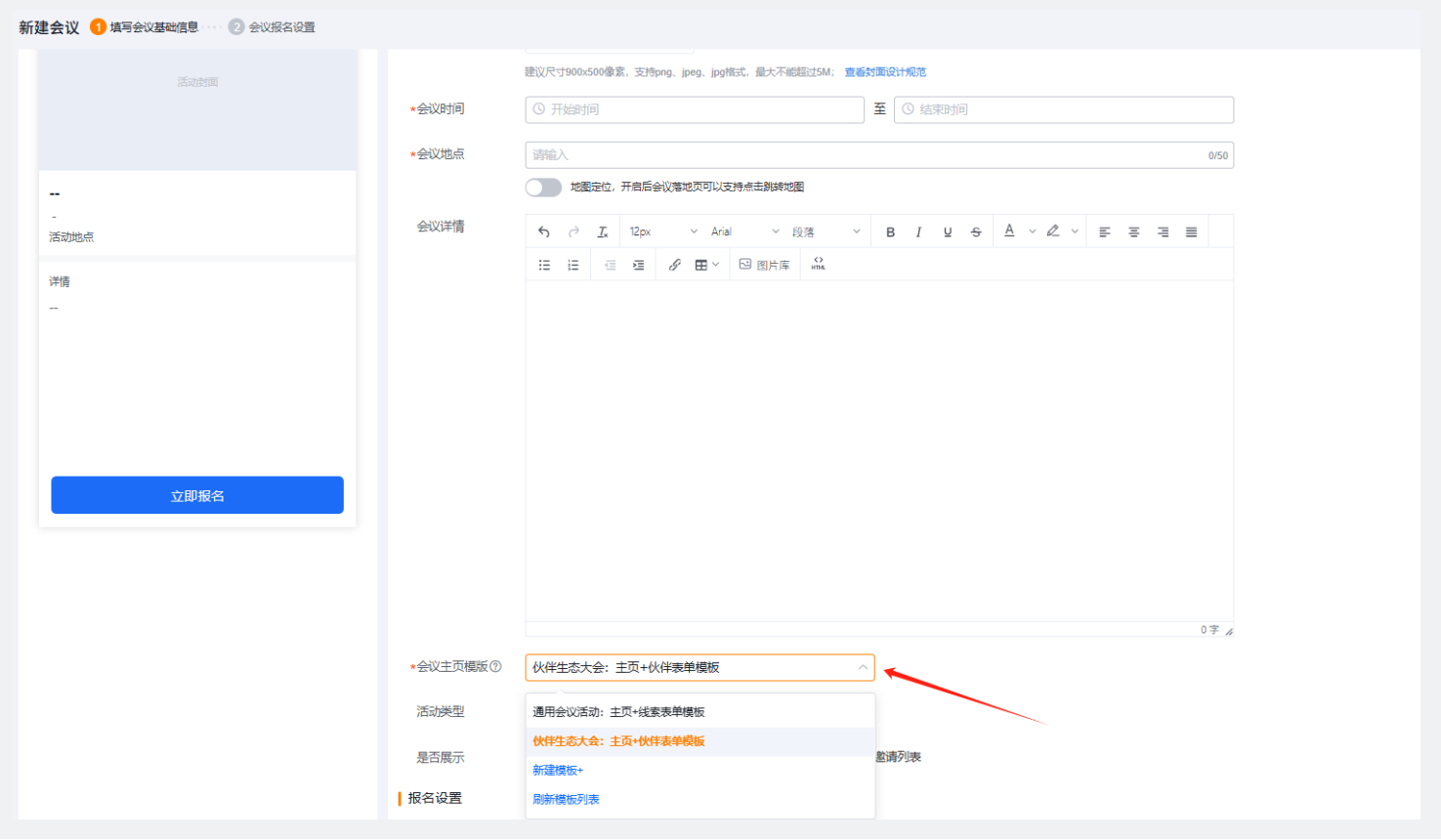
Task: Click the 活动封面 cover preview image
Action: click(x=197, y=109)
